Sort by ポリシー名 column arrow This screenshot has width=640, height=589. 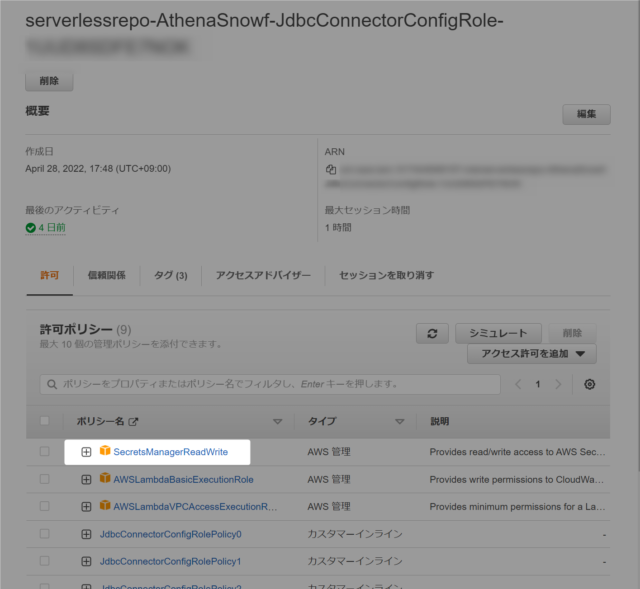point(278,422)
